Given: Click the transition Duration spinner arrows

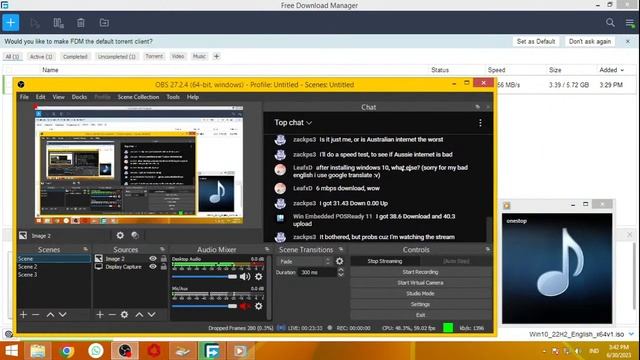Looking at the screenshot, I should pyautogui.click(x=341, y=272).
